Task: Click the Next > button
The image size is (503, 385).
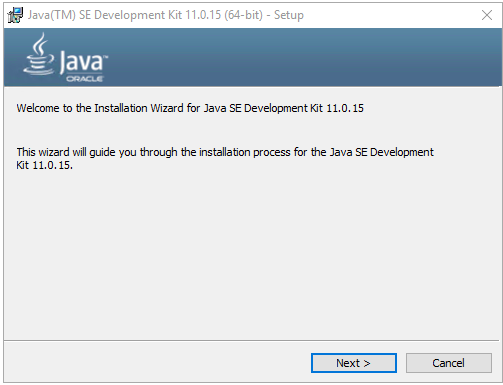Action: pyautogui.click(x=354, y=363)
